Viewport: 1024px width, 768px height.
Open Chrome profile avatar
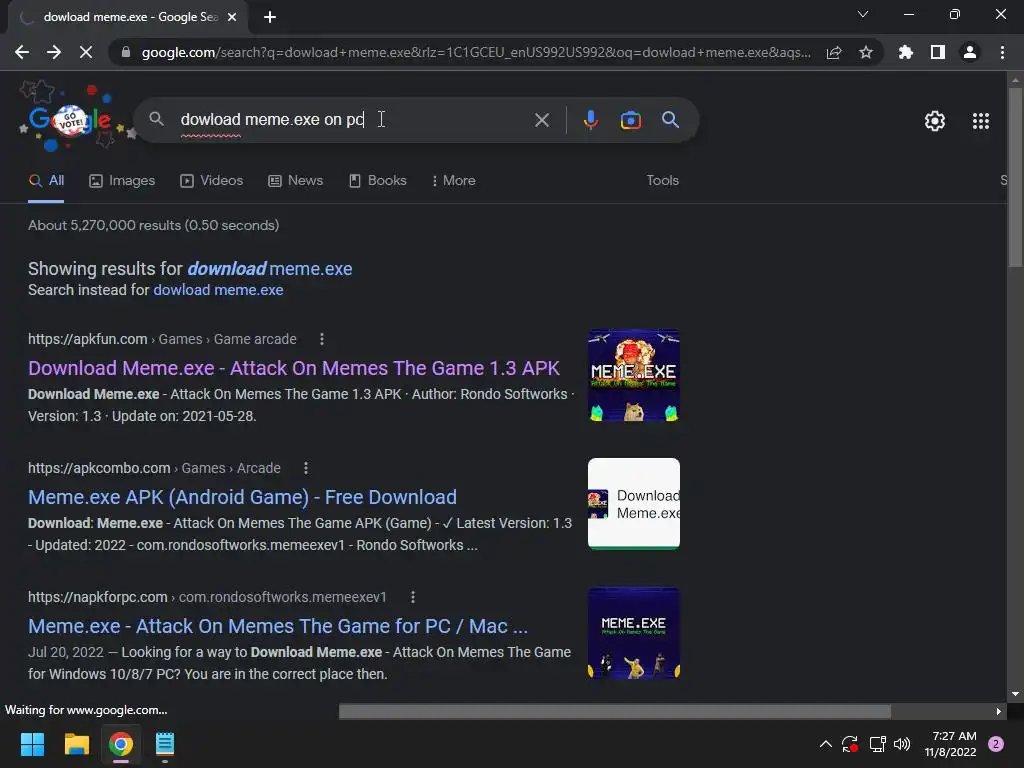pyautogui.click(x=970, y=52)
